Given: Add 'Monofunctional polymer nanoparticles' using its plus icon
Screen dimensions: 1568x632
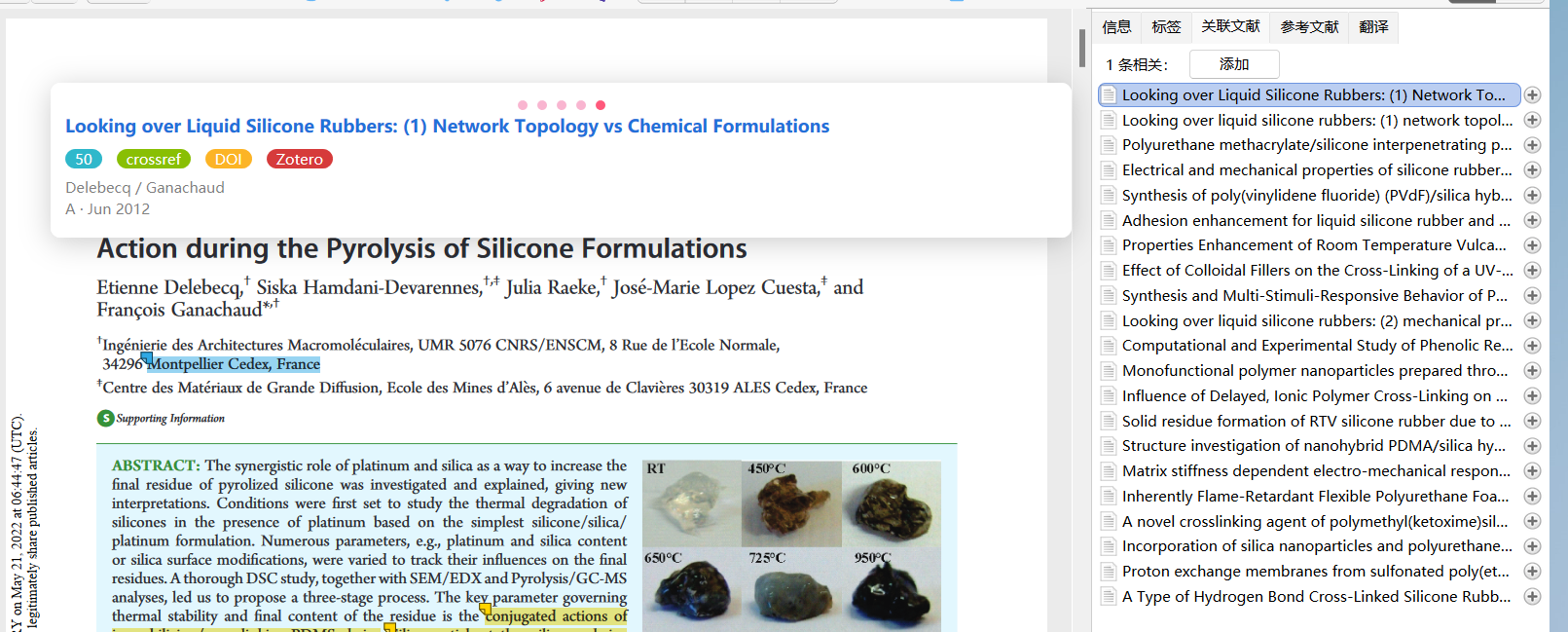Looking at the screenshot, I should pyautogui.click(x=1532, y=371).
